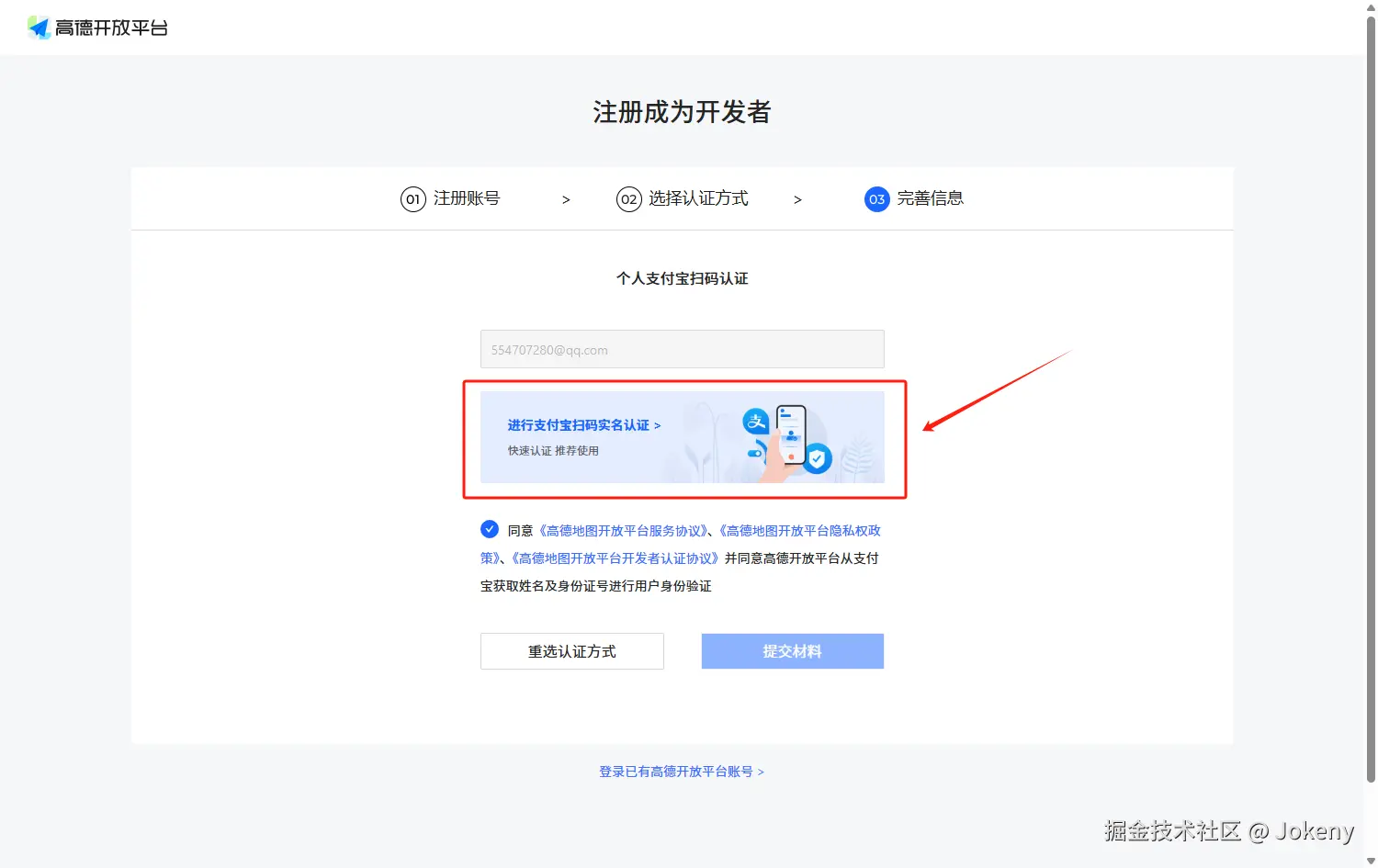Open 登录已有高德开放平台账号 link
The width and height of the screenshot is (1378, 868).
point(682,772)
